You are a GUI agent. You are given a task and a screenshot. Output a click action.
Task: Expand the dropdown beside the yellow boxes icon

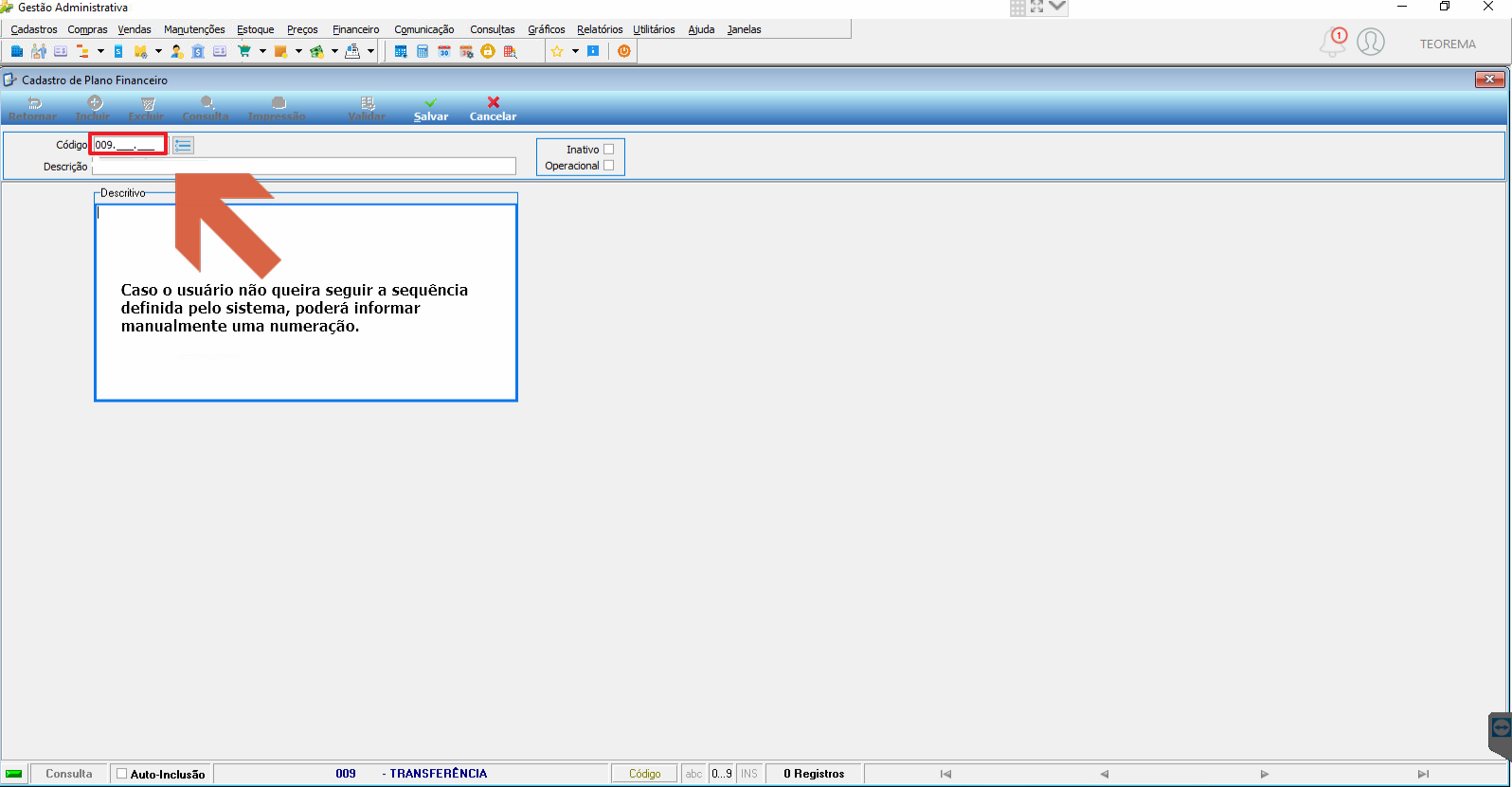pos(158,51)
